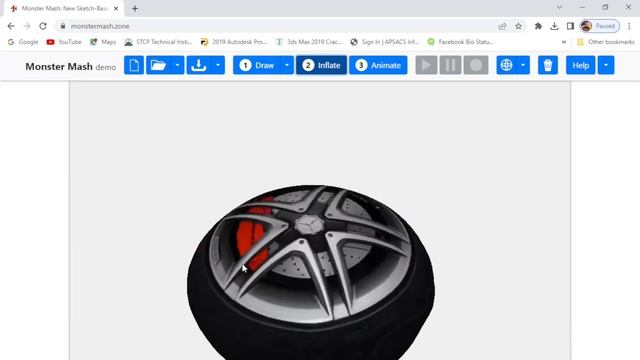Reload the page
The height and width of the screenshot is (360, 640).
pos(43,26)
